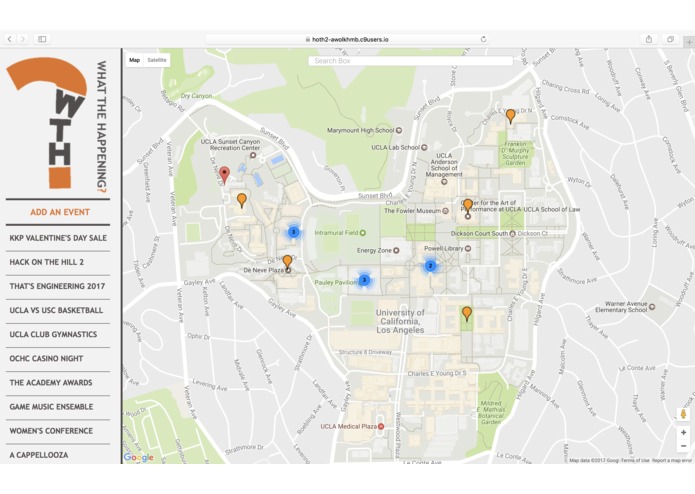Viewport: 695px width, 494px height.
Task: Open GAME MUSIC ENSEMBLE event
Action: pyautogui.click(x=58, y=407)
